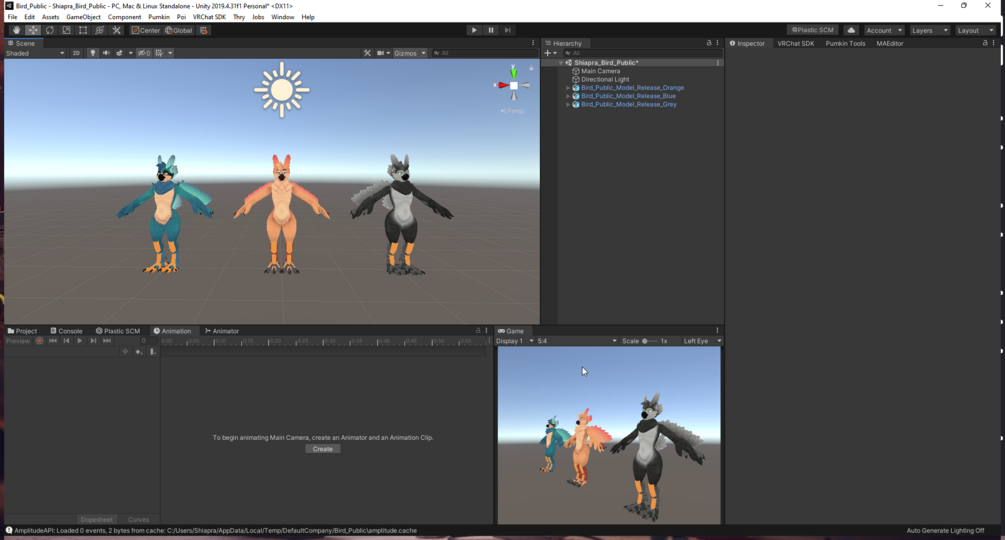Screen dimensions: 1005x540
Task: Click the grid snapping icon beside Global
Action: (x=204, y=30)
